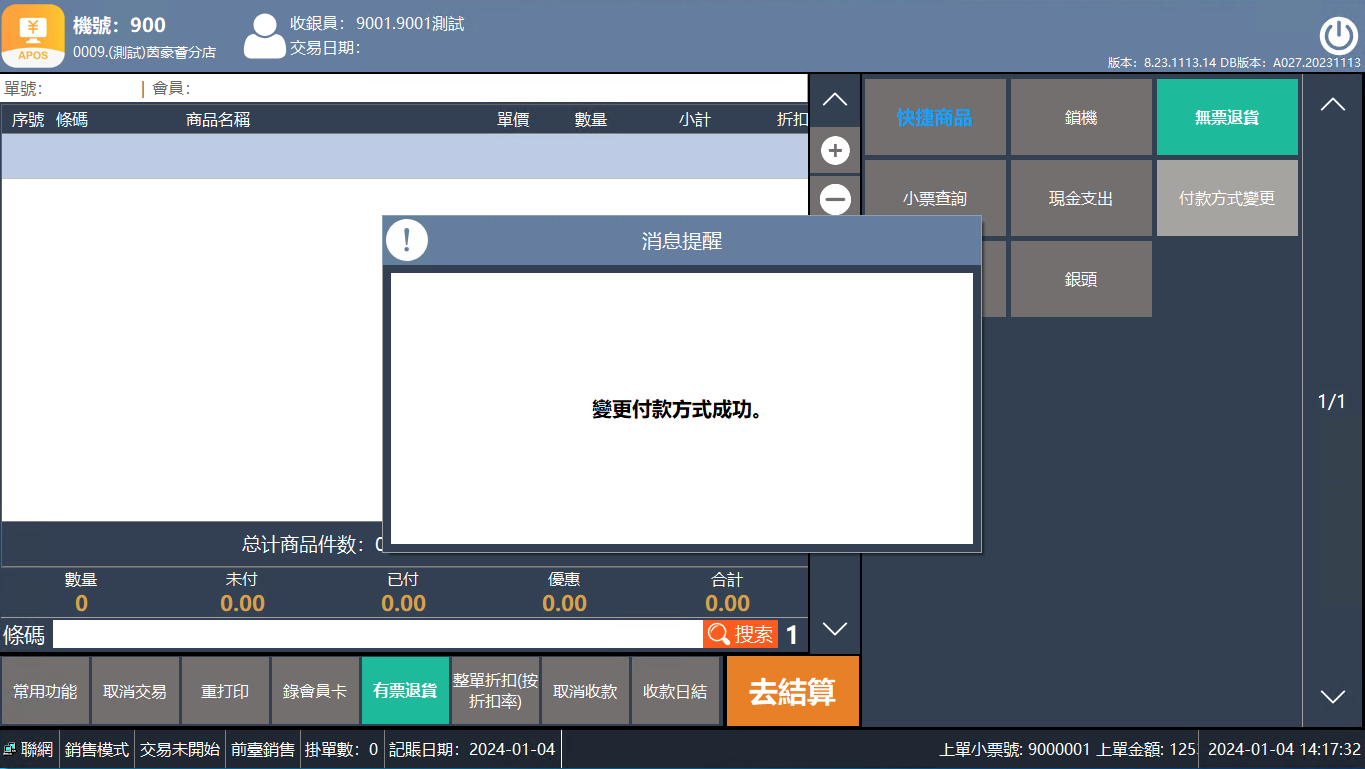Click 取消交易 to cancel transaction
The image size is (1365, 769).
click(x=135, y=691)
